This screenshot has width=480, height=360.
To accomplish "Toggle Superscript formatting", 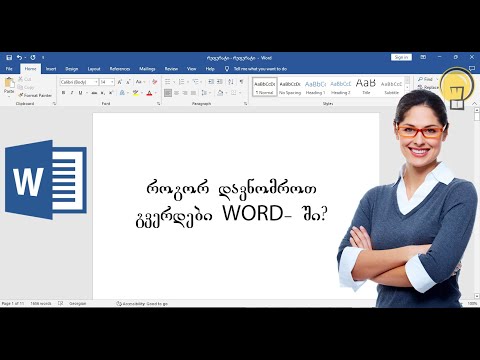I will coord(111,93).
